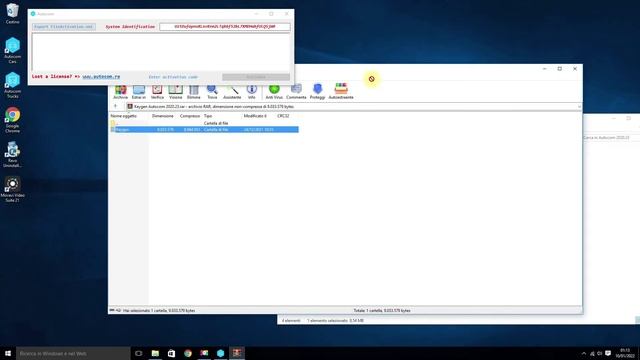Switch to WinRAR taskbar button
This screenshot has height=360, width=640.
click(x=237, y=353)
